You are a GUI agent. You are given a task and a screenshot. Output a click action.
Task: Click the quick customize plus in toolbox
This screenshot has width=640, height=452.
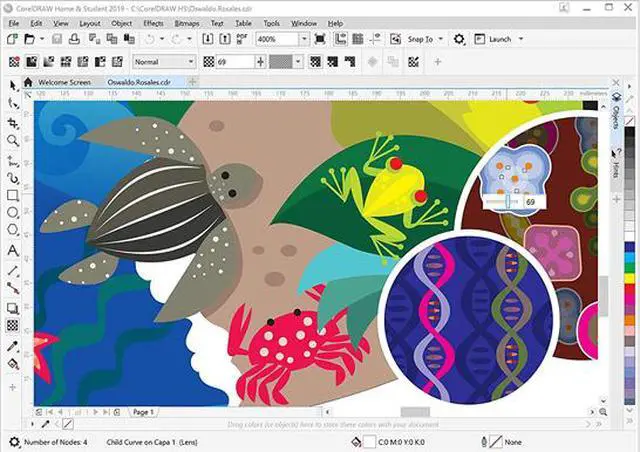point(13,387)
